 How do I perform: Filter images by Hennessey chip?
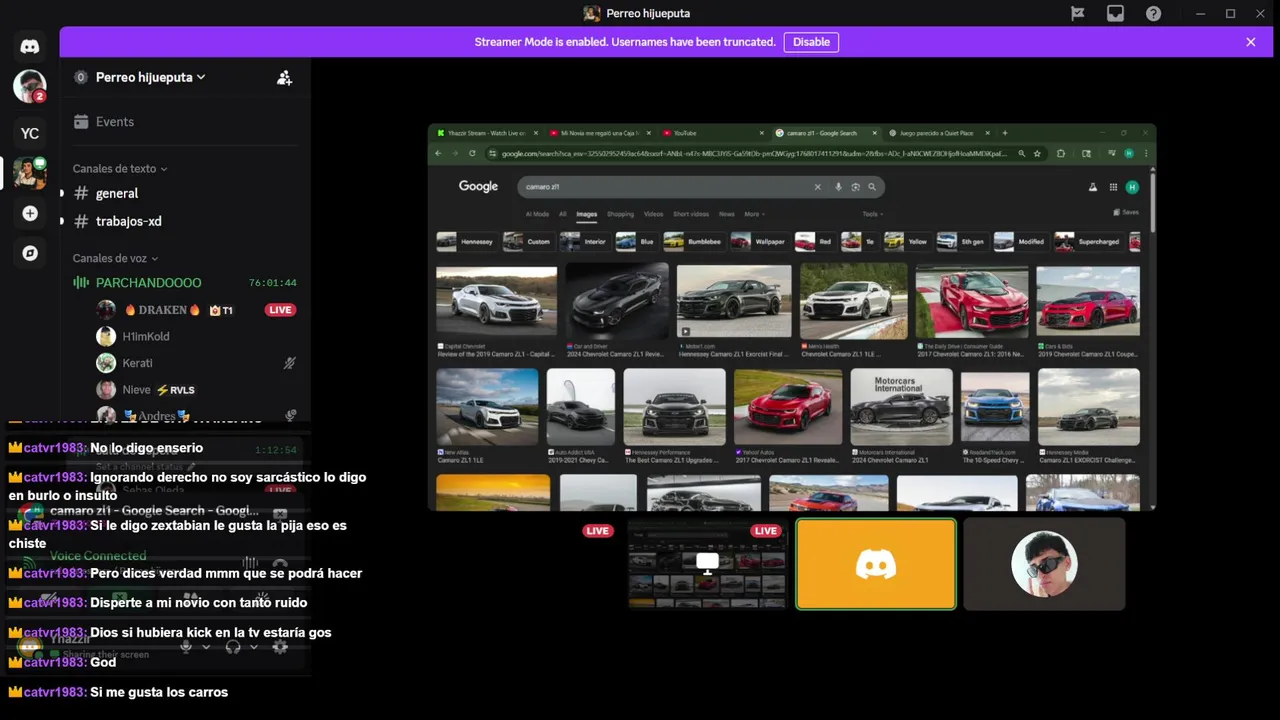coord(465,241)
